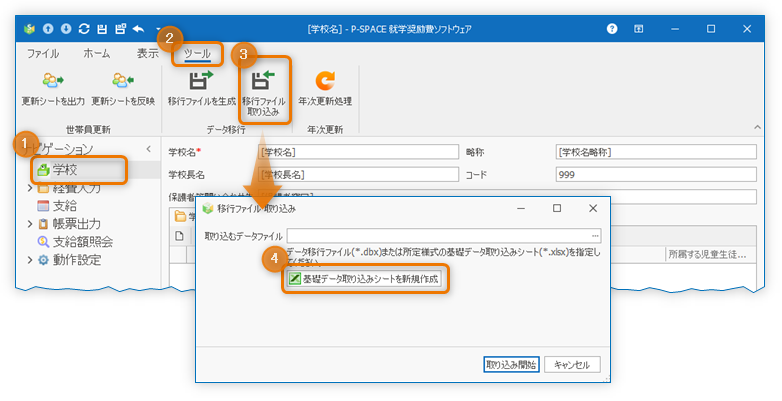782x401 pixels.
Task: Click the 所属する児童生徒 column header
Action: coord(707,254)
